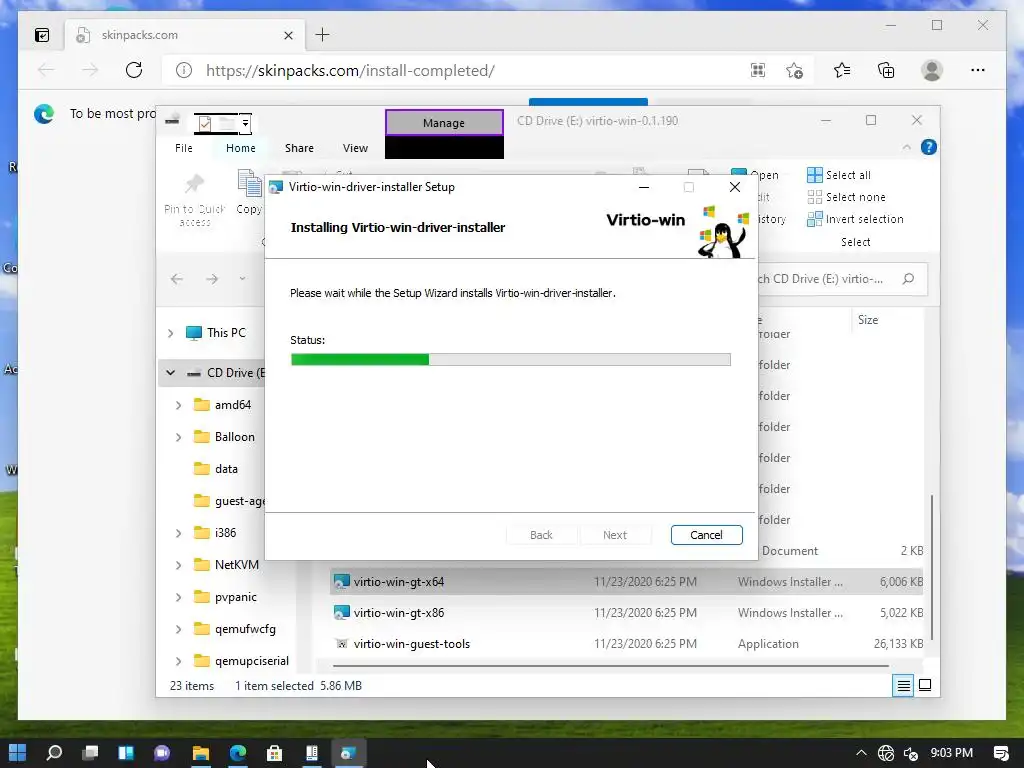Viewport: 1024px width, 768px height.
Task: Expand the pvpanic folder node
Action: tap(178, 597)
